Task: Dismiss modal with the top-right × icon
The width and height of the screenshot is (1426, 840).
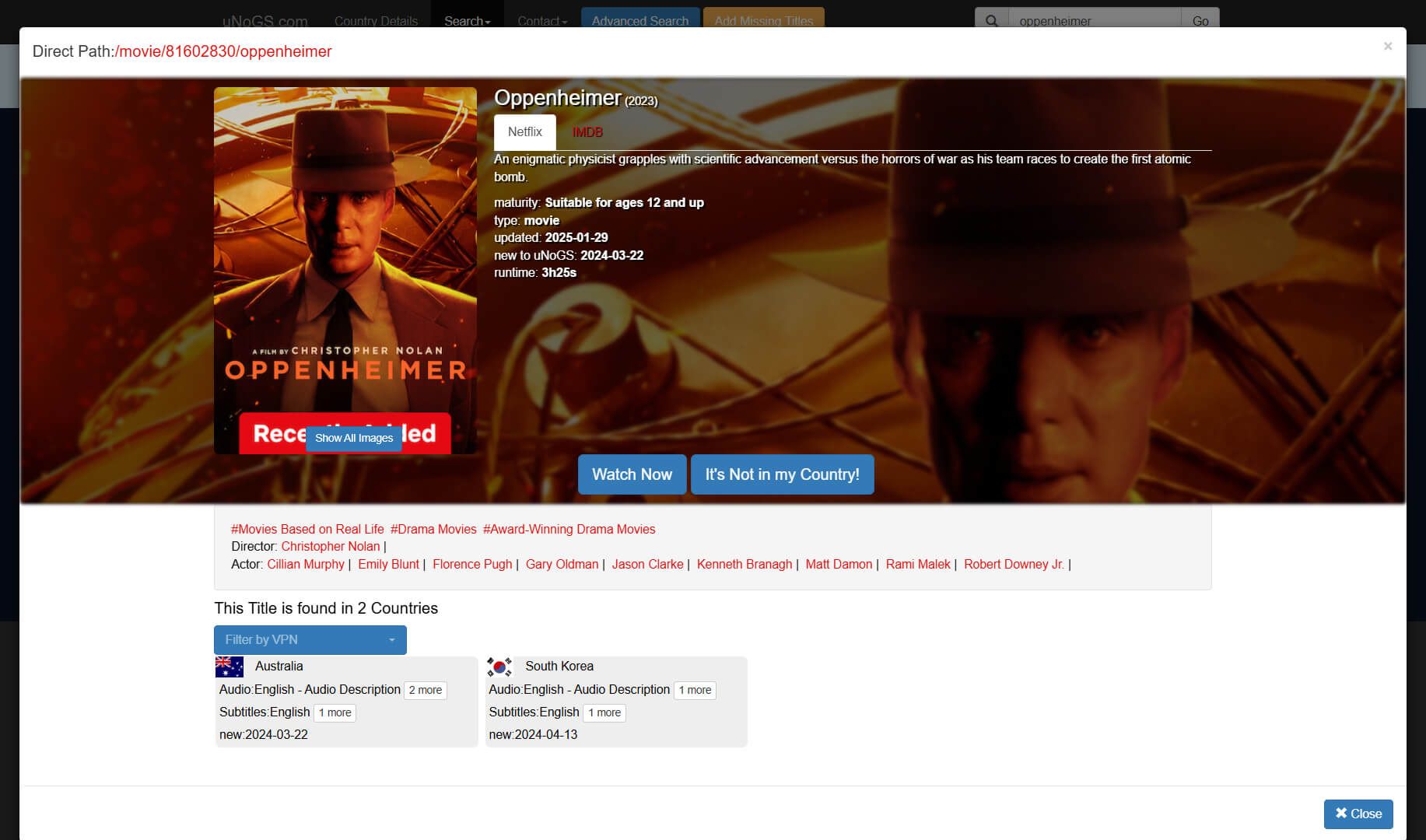Action: click(x=1388, y=47)
